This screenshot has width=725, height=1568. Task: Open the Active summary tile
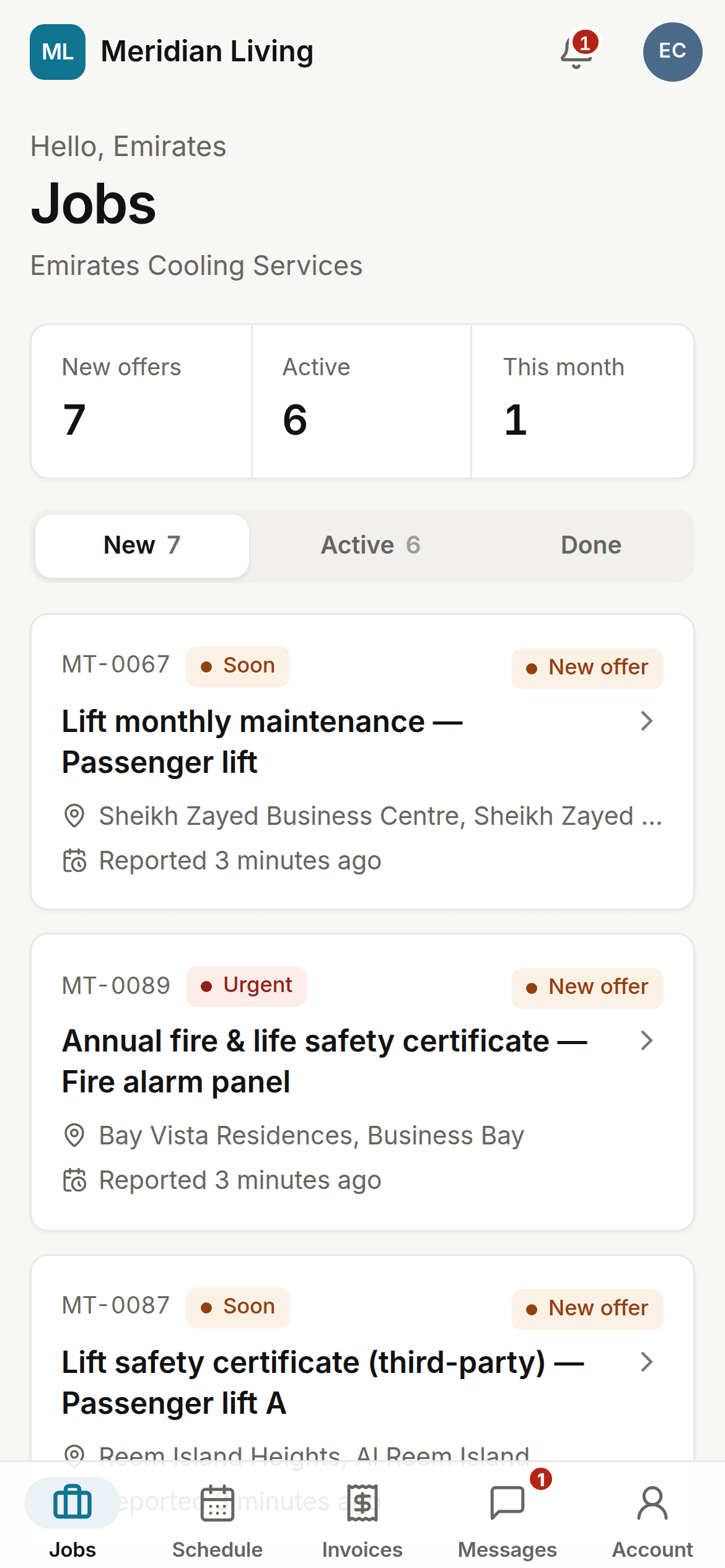[x=362, y=401]
